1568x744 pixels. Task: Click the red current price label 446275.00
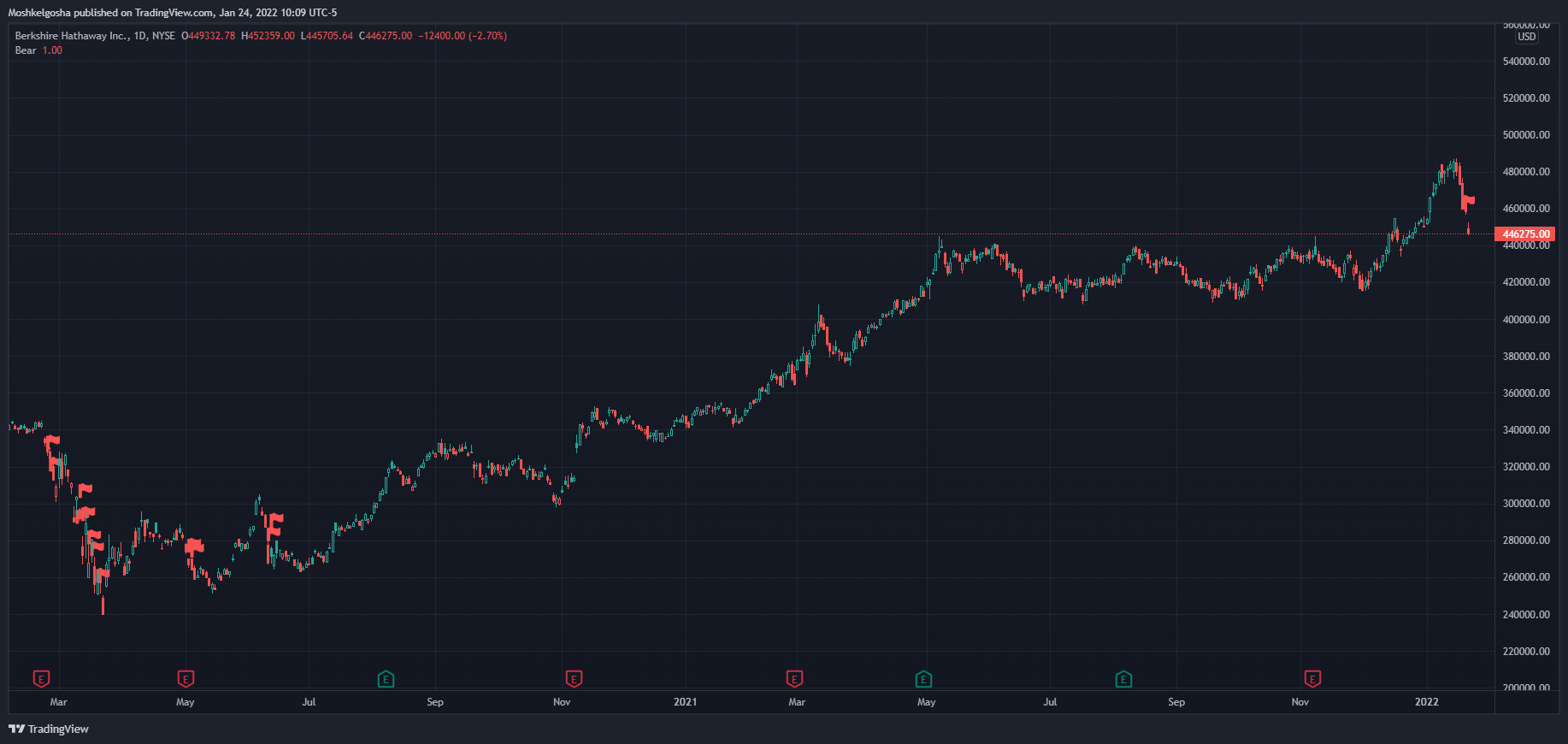[1525, 234]
